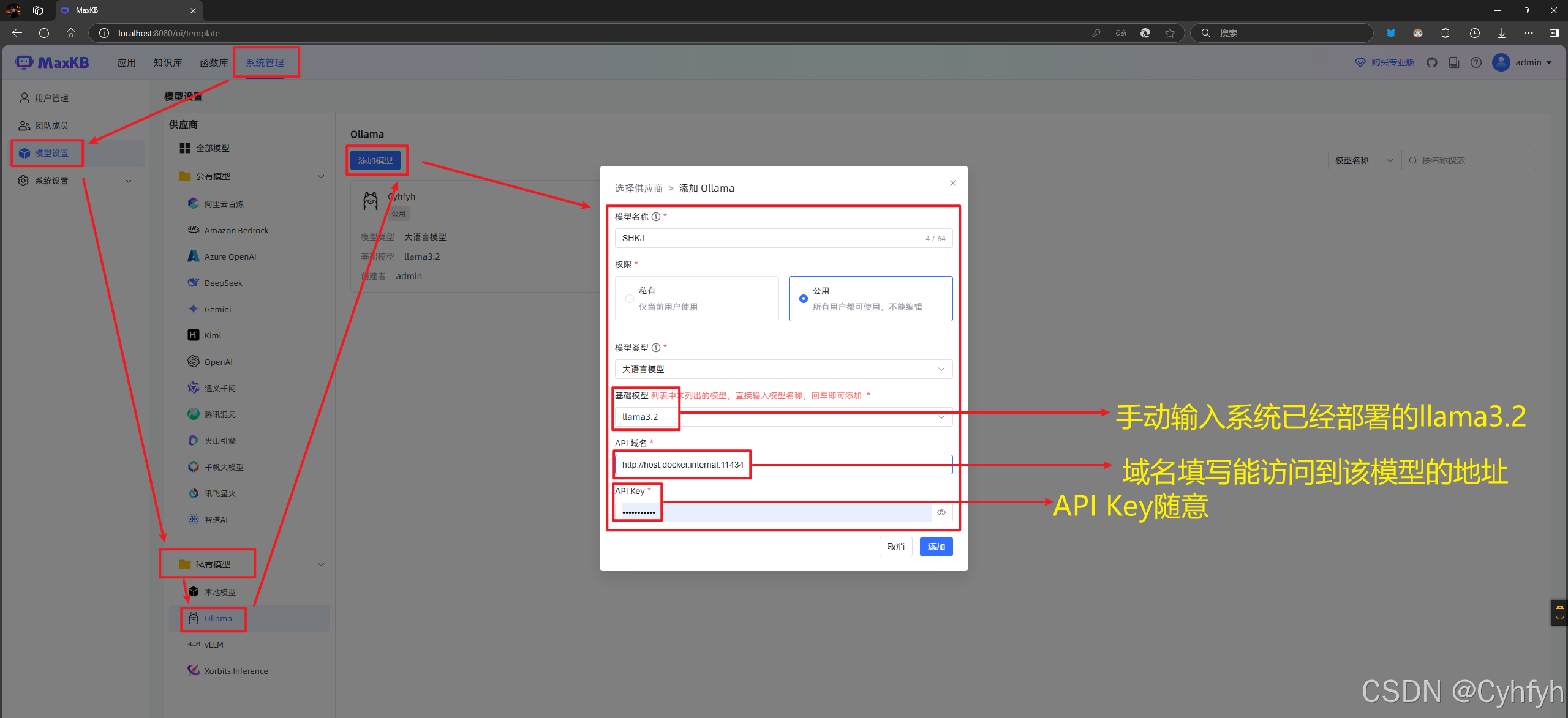The image size is (1568, 718).
Task: Expand the 系统设置 sidebar chevron
Action: pyautogui.click(x=129, y=181)
